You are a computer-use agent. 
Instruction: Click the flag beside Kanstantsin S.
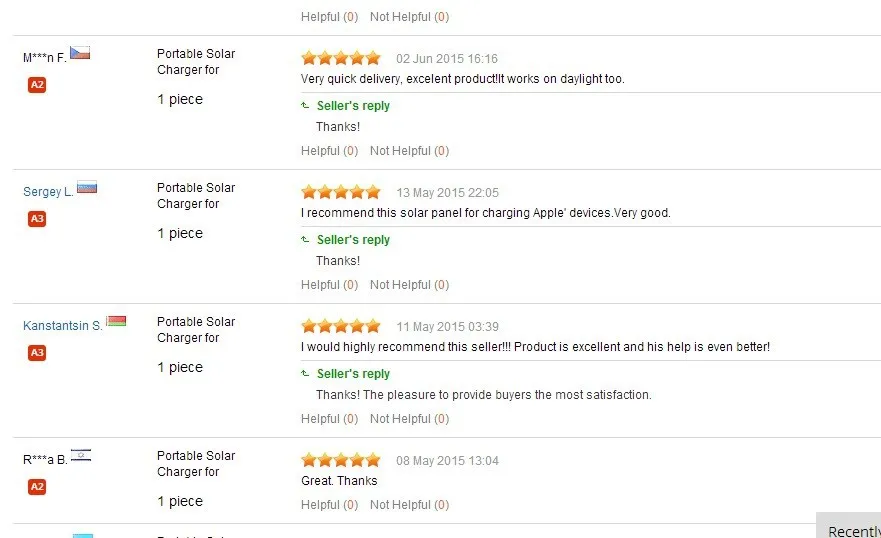[116, 321]
